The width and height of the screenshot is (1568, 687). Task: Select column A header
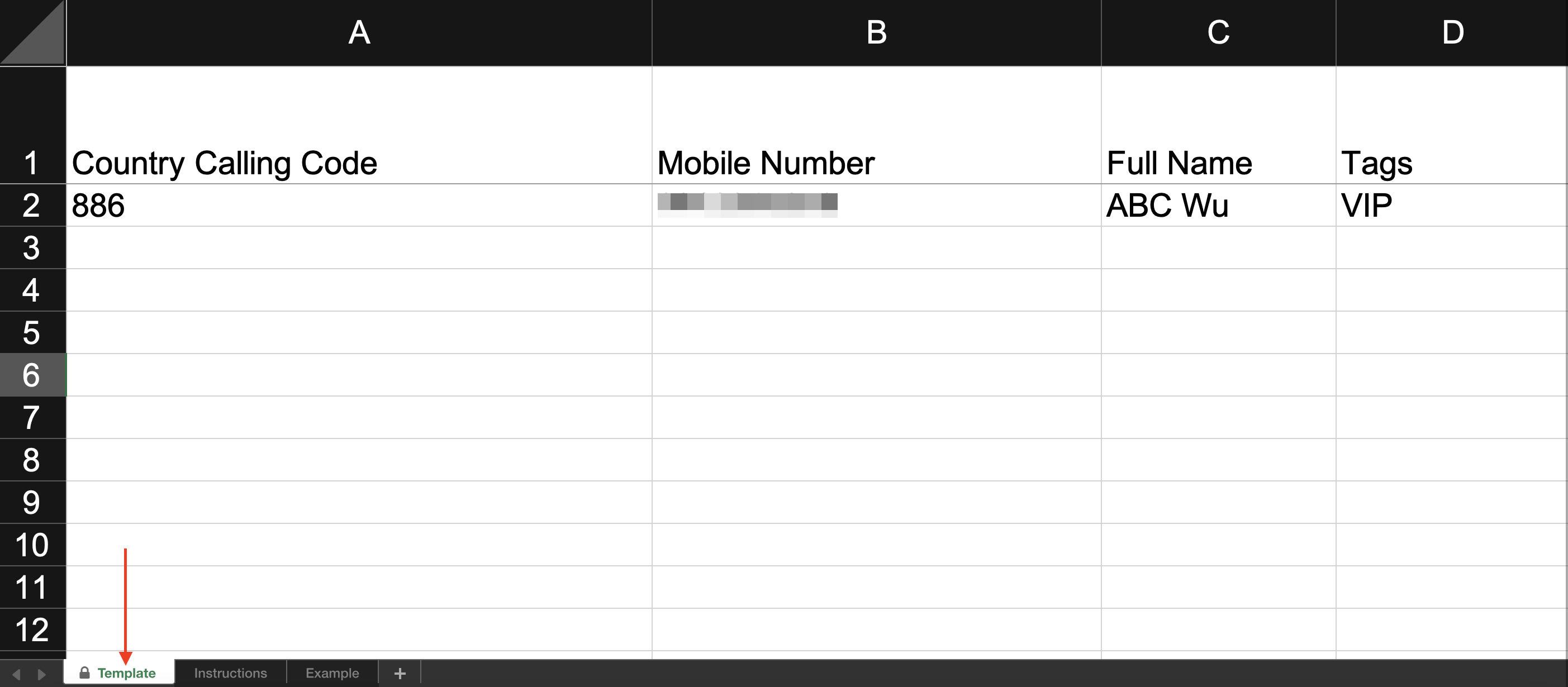[359, 32]
